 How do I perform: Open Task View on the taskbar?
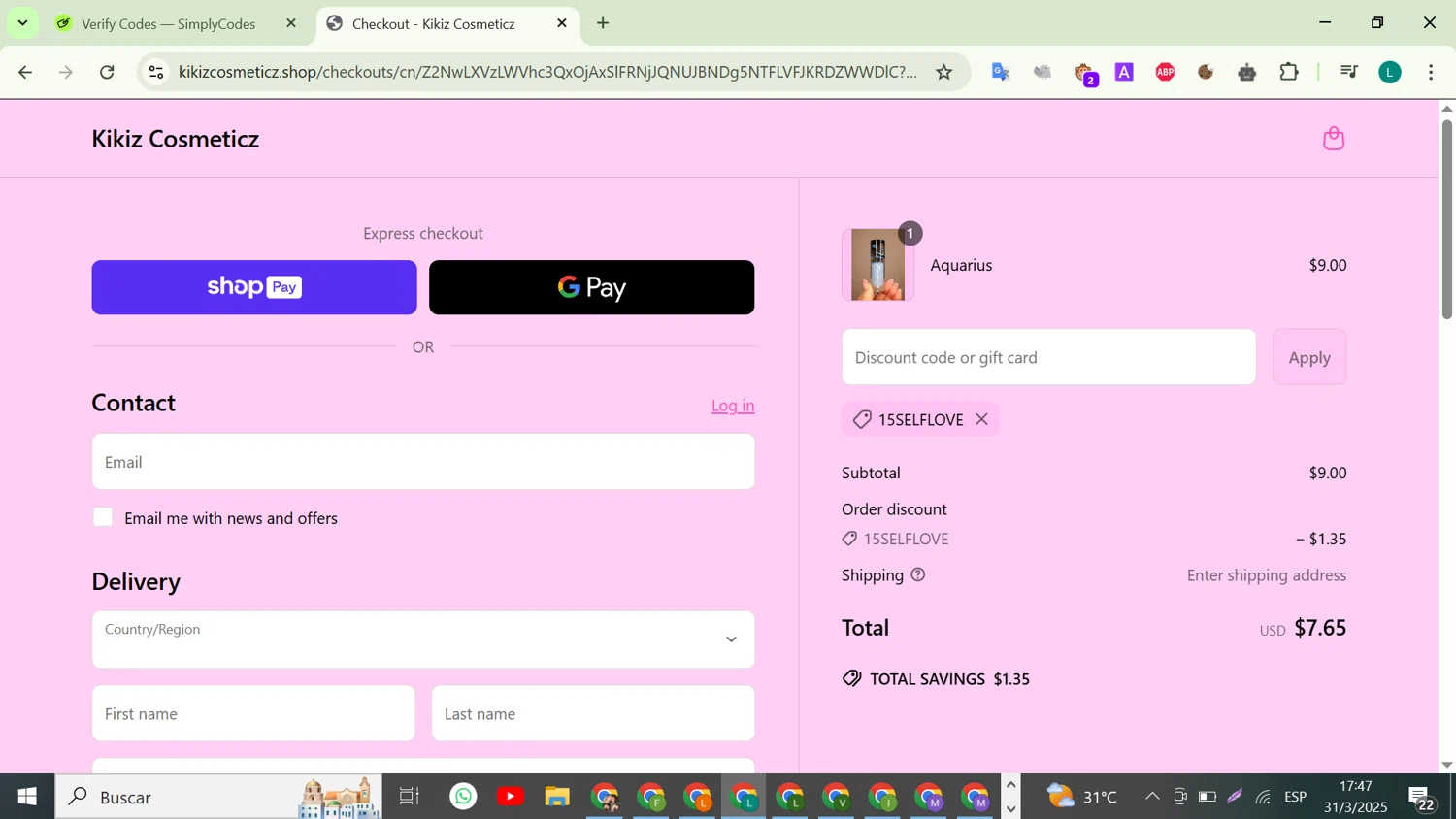(410, 797)
